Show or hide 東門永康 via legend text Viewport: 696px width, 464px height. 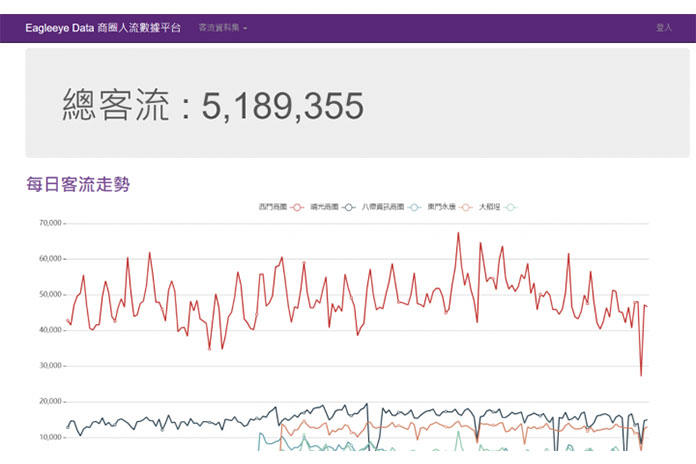pyautogui.click(x=441, y=207)
